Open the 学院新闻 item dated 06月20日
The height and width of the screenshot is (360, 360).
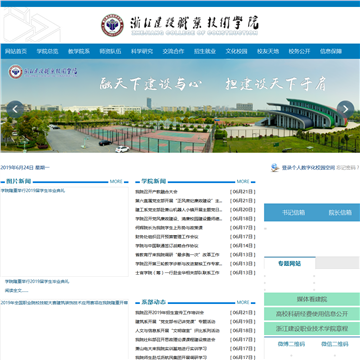click(x=178, y=210)
